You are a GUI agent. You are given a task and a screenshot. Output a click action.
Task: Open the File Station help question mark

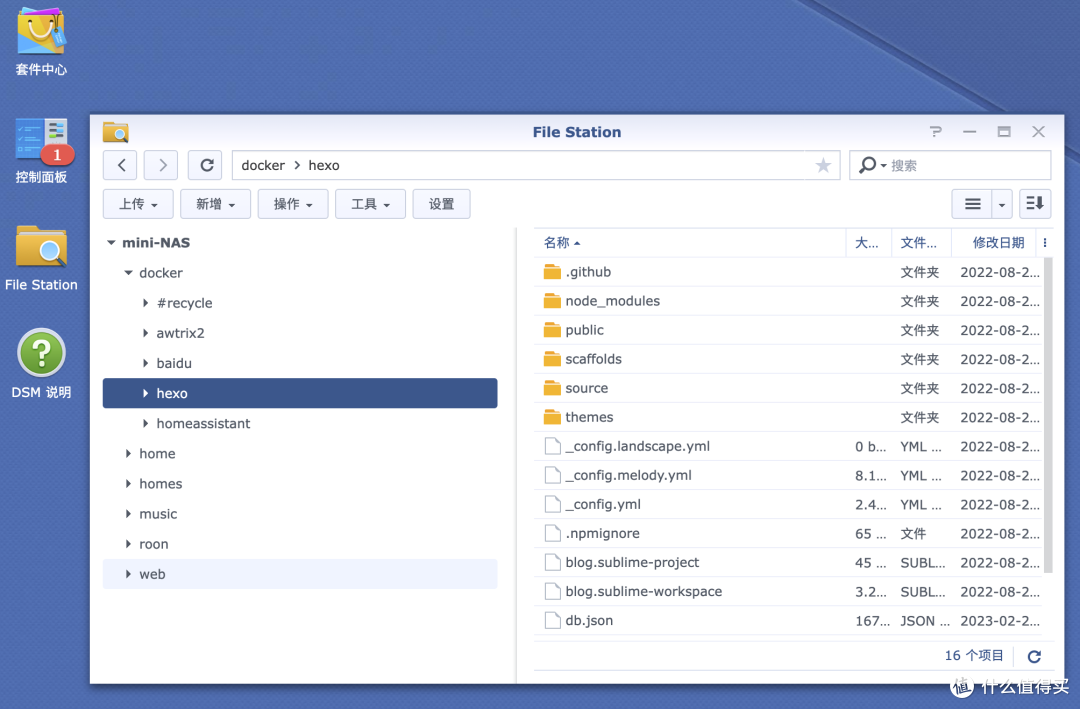935,132
